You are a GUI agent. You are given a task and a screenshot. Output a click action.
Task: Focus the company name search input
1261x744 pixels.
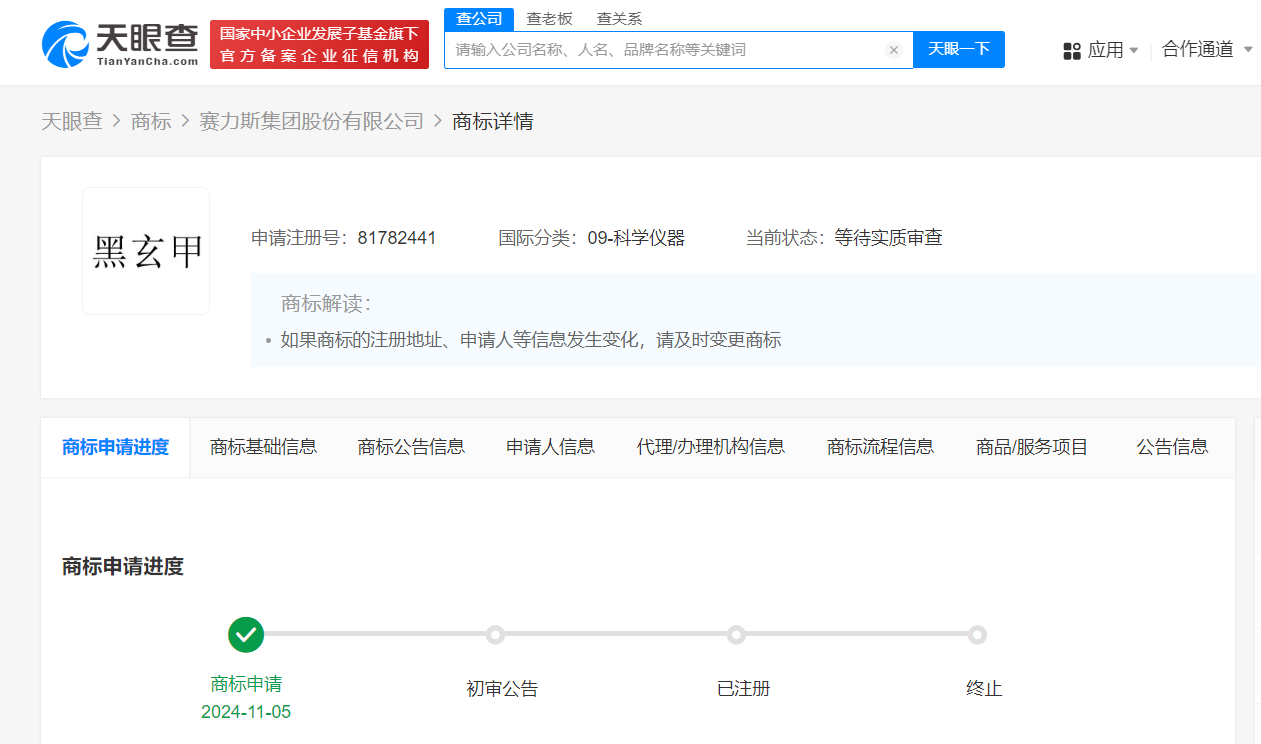click(x=665, y=50)
